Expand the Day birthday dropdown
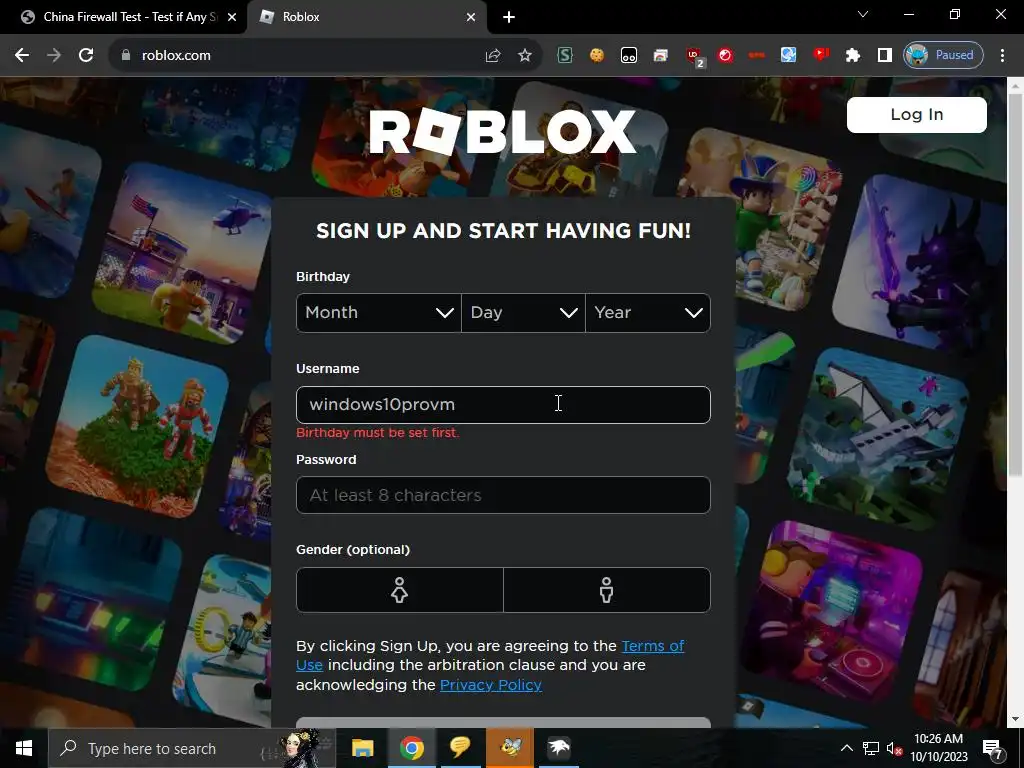Image resolution: width=1024 pixels, height=768 pixels. (523, 313)
